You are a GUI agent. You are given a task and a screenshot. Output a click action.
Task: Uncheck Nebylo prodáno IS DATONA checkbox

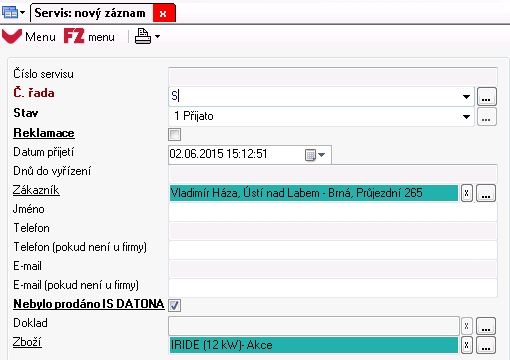[175, 305]
